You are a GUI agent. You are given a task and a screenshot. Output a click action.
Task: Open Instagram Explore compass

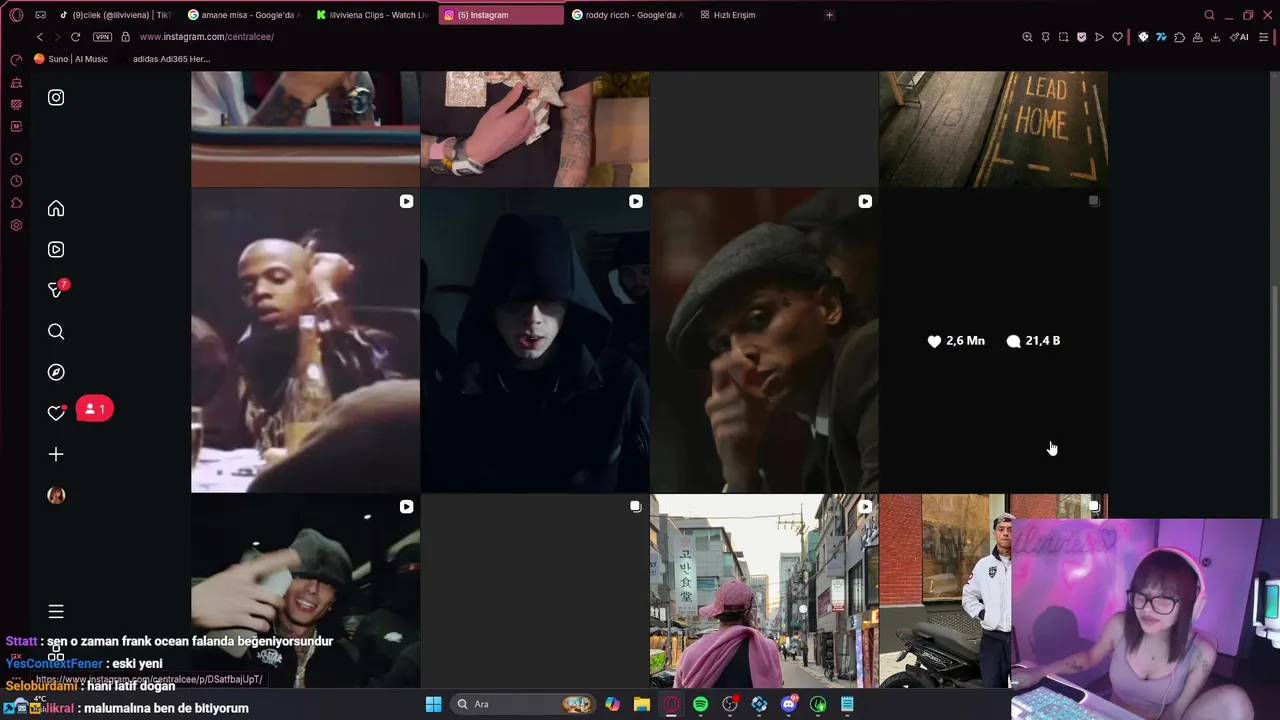[x=56, y=372]
